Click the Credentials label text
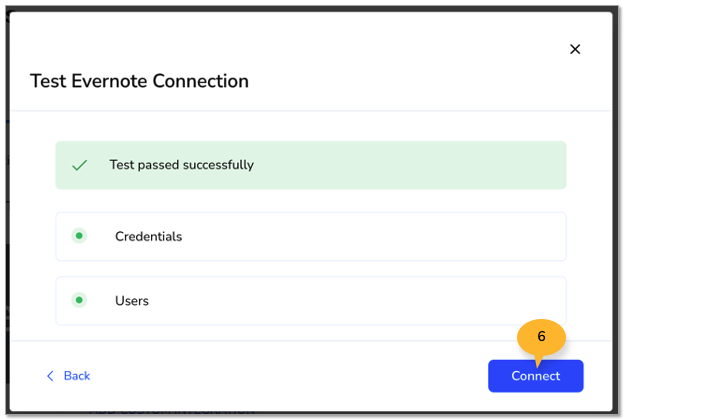706x419 pixels. pos(149,236)
